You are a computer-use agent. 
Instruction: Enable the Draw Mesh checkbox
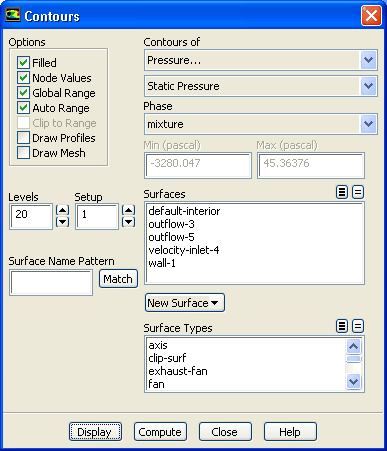[23, 153]
